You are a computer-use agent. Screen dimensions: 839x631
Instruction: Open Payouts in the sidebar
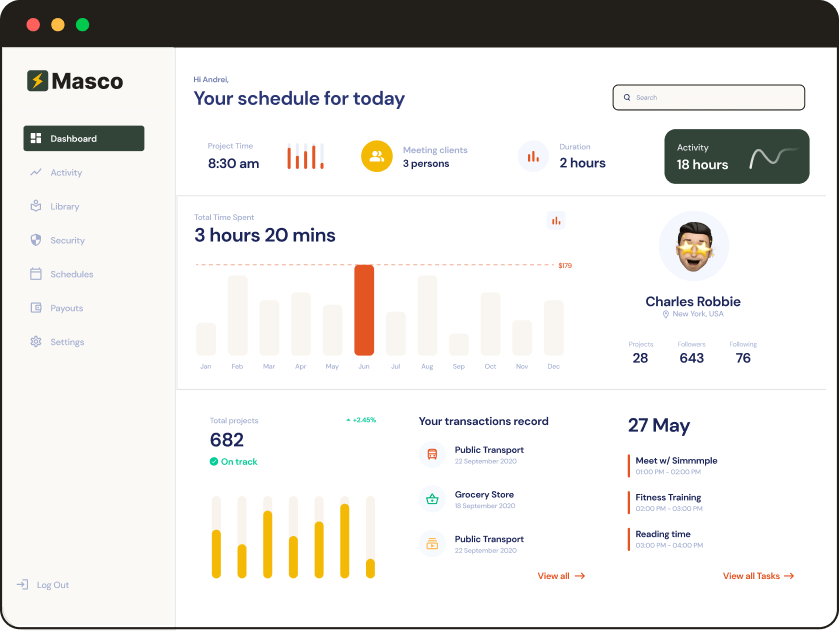coord(66,308)
